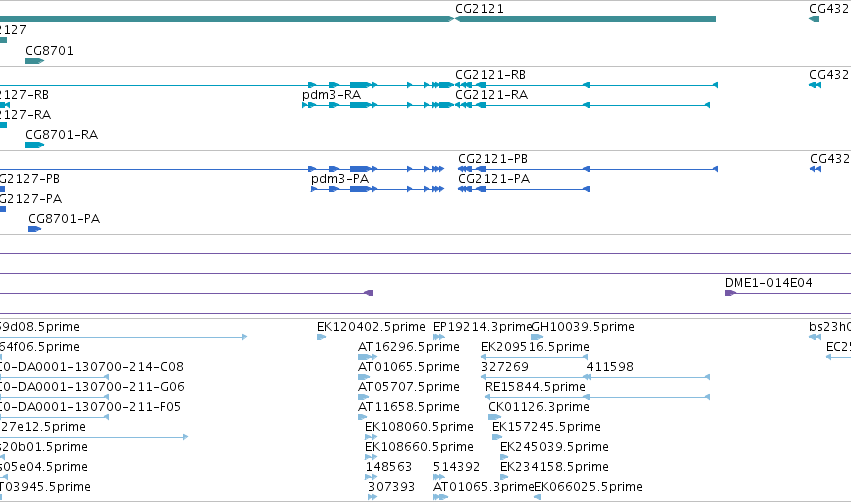Viewport: 851px width, 502px height.
Task: Open the CG8701-RA transcript label
Action: (61, 135)
